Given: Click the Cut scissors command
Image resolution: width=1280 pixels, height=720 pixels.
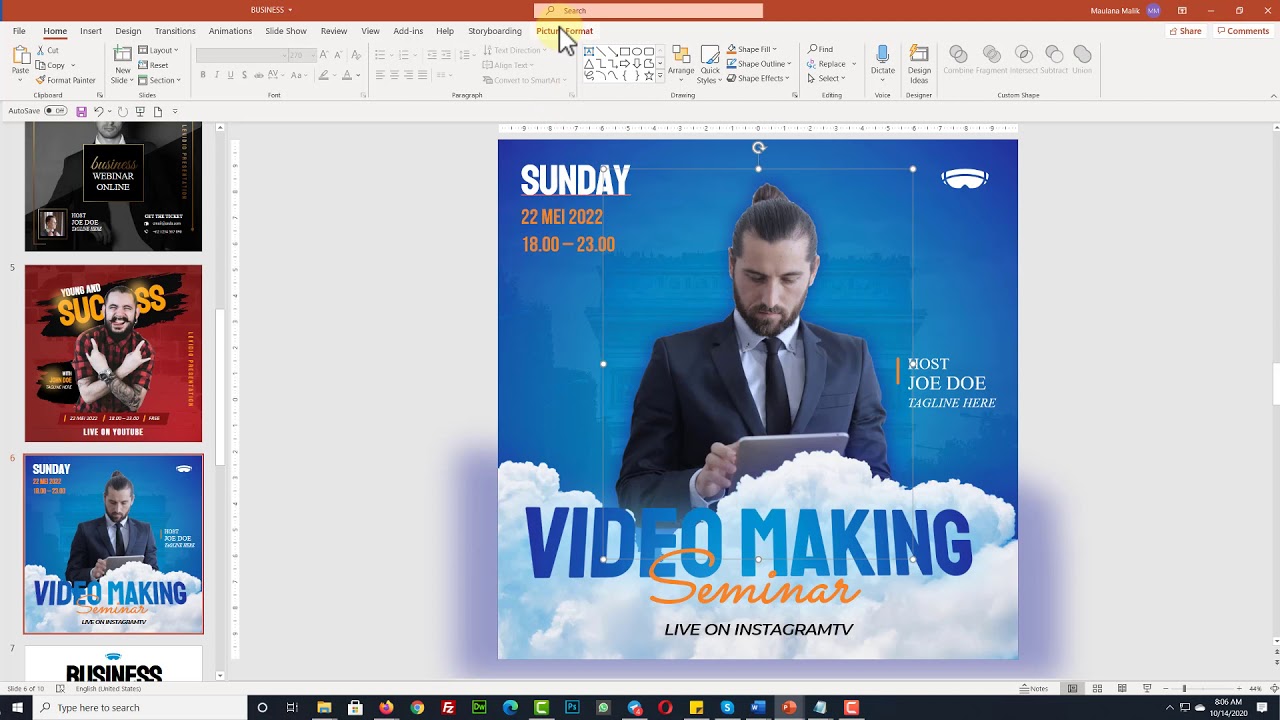Looking at the screenshot, I should (x=47, y=50).
